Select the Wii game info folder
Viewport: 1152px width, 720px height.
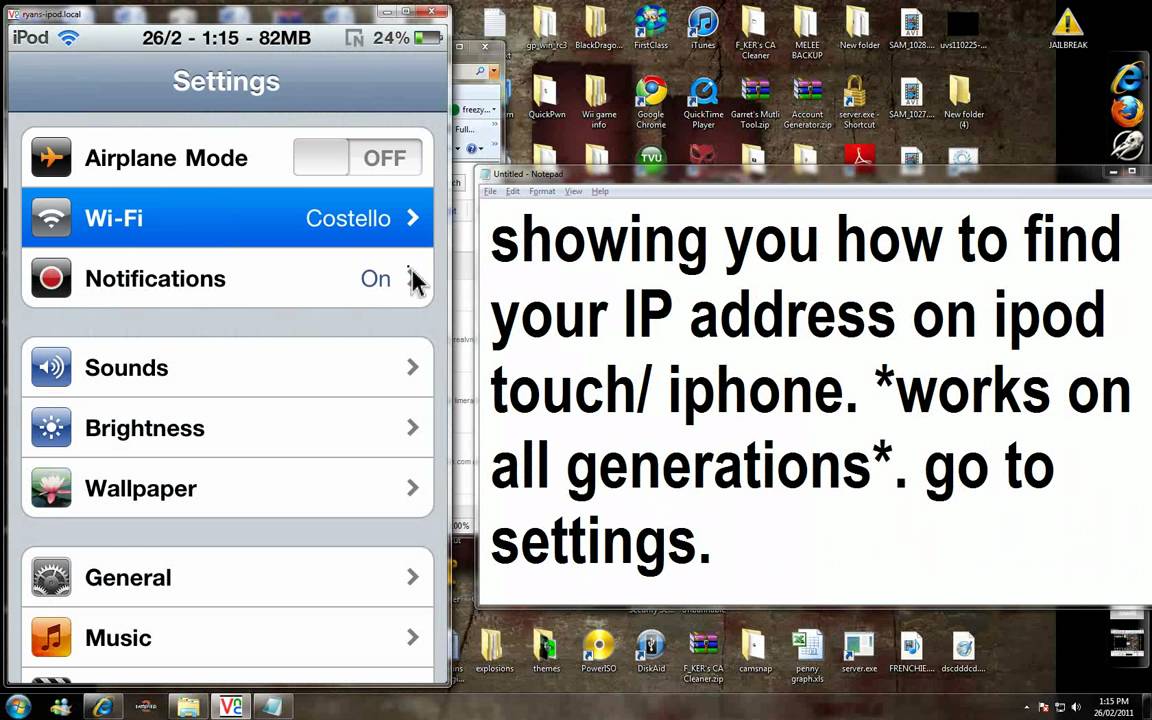[598, 101]
